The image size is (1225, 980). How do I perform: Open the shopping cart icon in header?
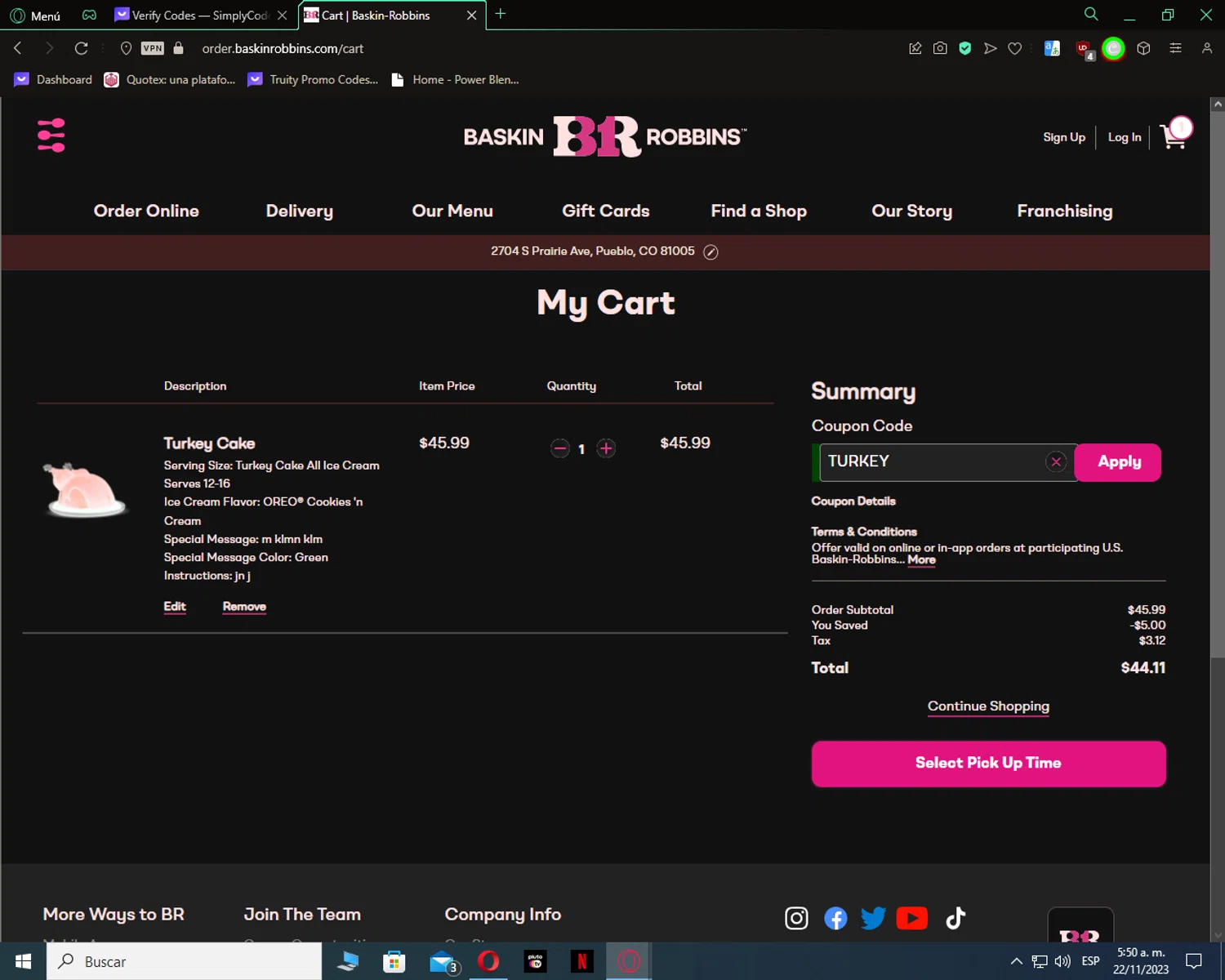1176,134
